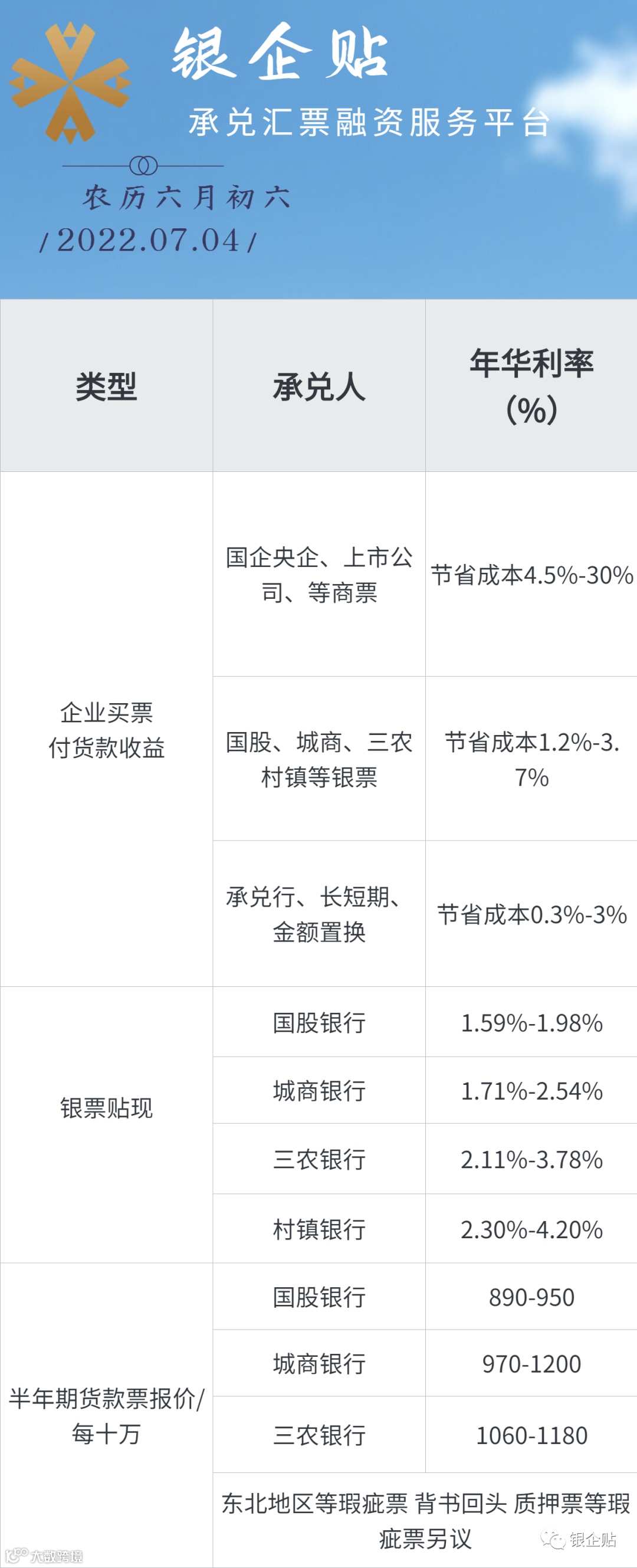Select the 2022.07.04 date text
This screenshot has width=637, height=1568.
click(148, 240)
